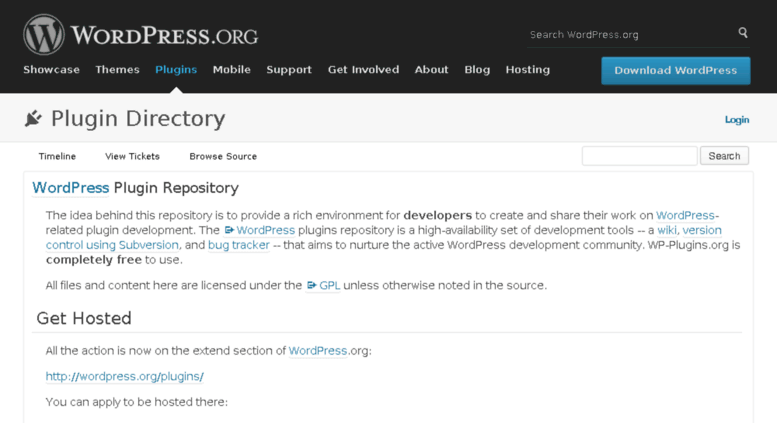This screenshot has height=423, width=777.
Task: Click 'You can apply to be hosted there:' text
Action: (x=137, y=402)
